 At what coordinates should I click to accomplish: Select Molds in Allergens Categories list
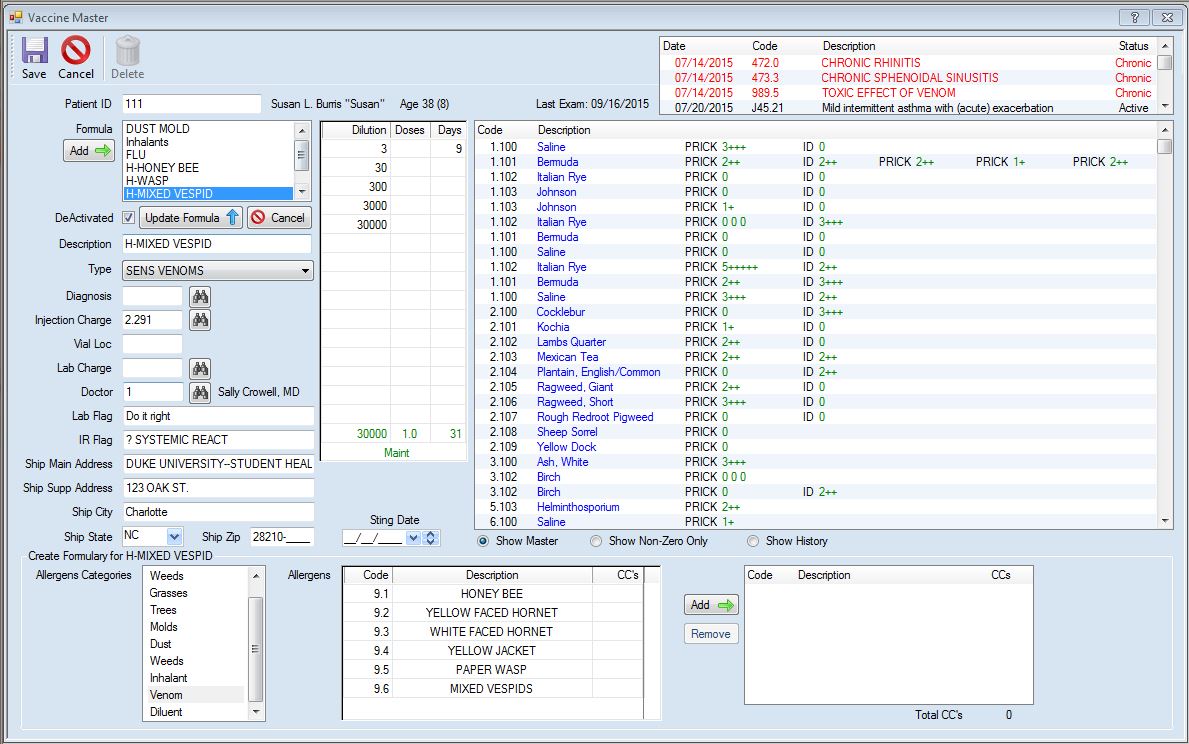164,627
